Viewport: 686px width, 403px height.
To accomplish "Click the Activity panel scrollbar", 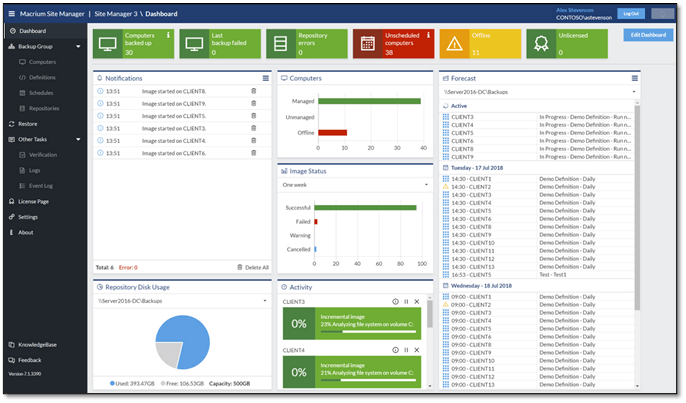I will click(430, 315).
